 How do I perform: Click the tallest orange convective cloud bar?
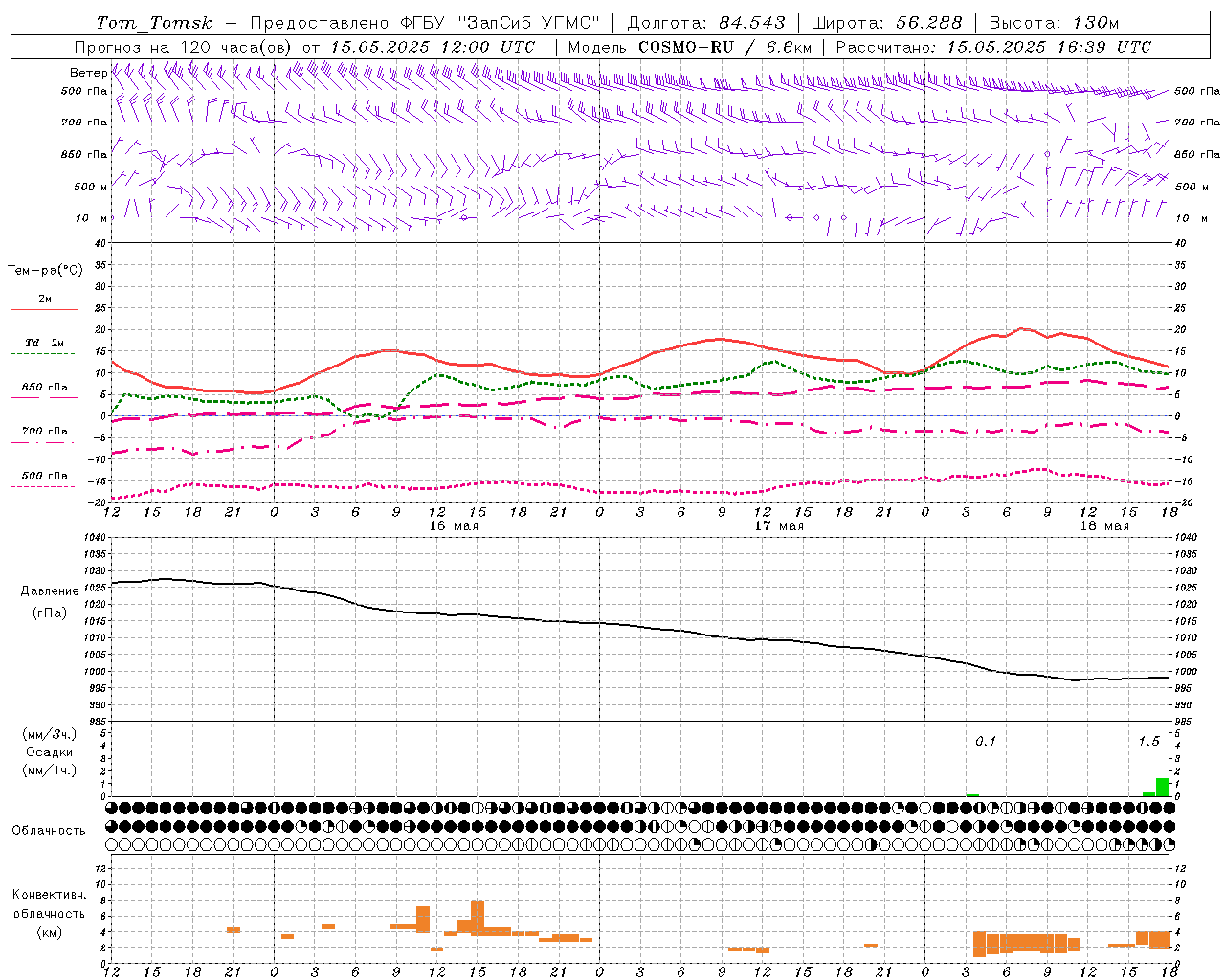point(478,918)
